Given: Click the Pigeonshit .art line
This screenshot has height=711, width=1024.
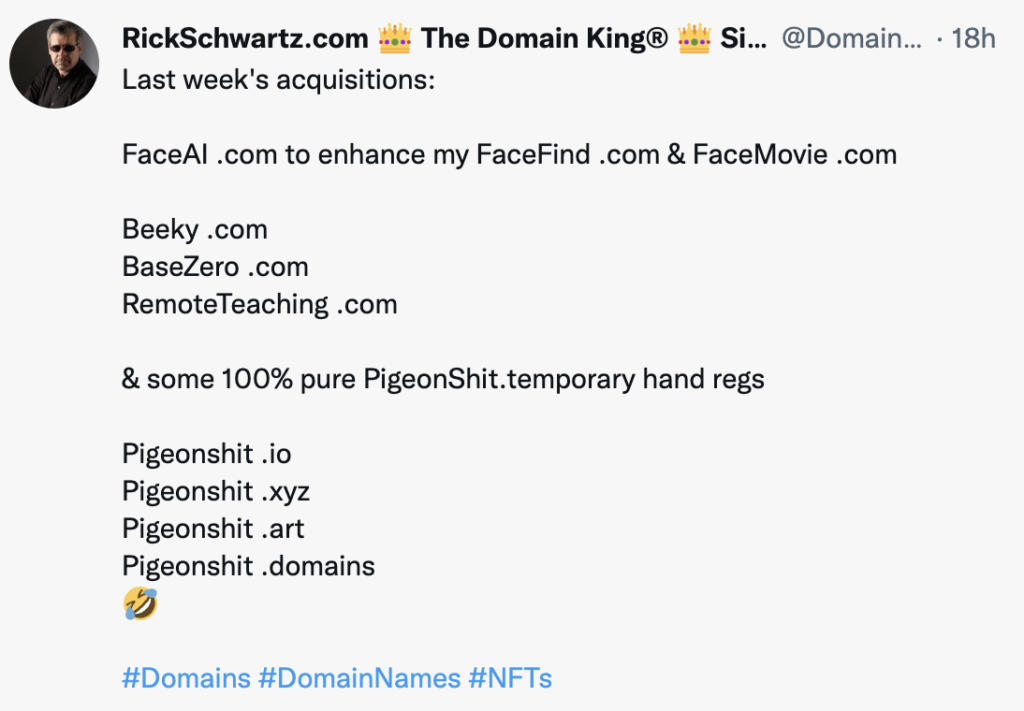Looking at the screenshot, I should pos(211,529).
